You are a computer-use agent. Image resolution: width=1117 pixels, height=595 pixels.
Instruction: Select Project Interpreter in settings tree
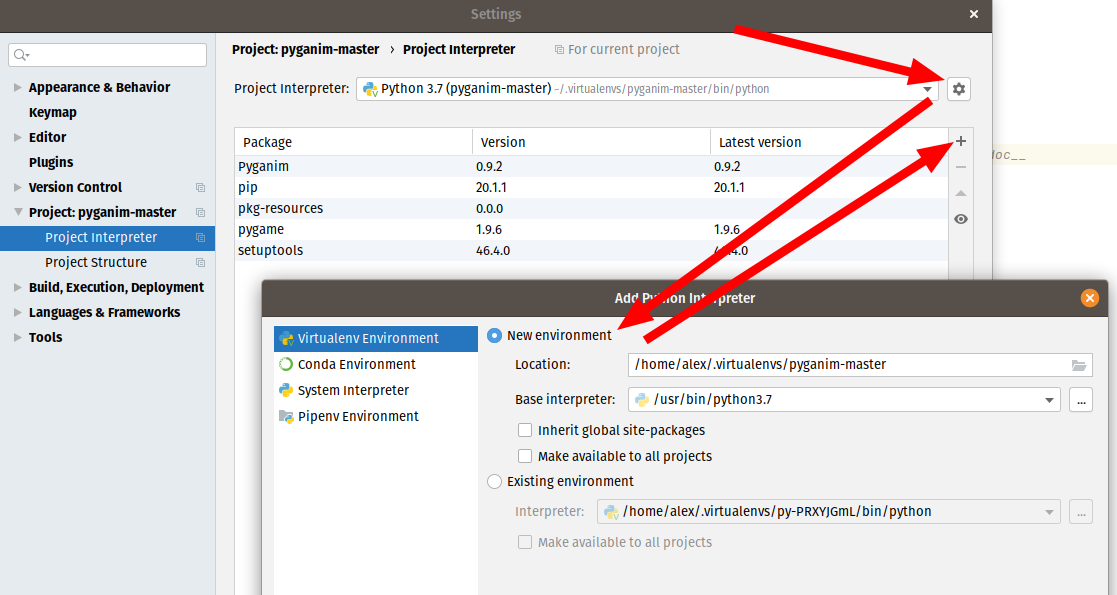click(x=108, y=237)
